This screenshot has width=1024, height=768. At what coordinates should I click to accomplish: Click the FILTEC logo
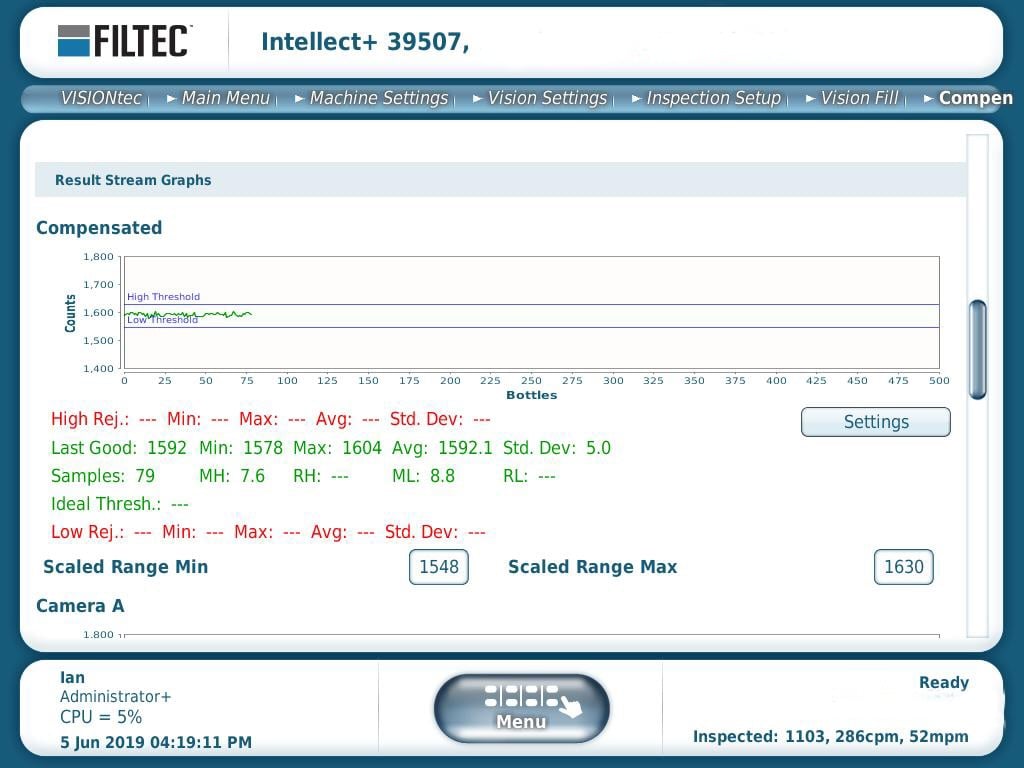tap(125, 41)
